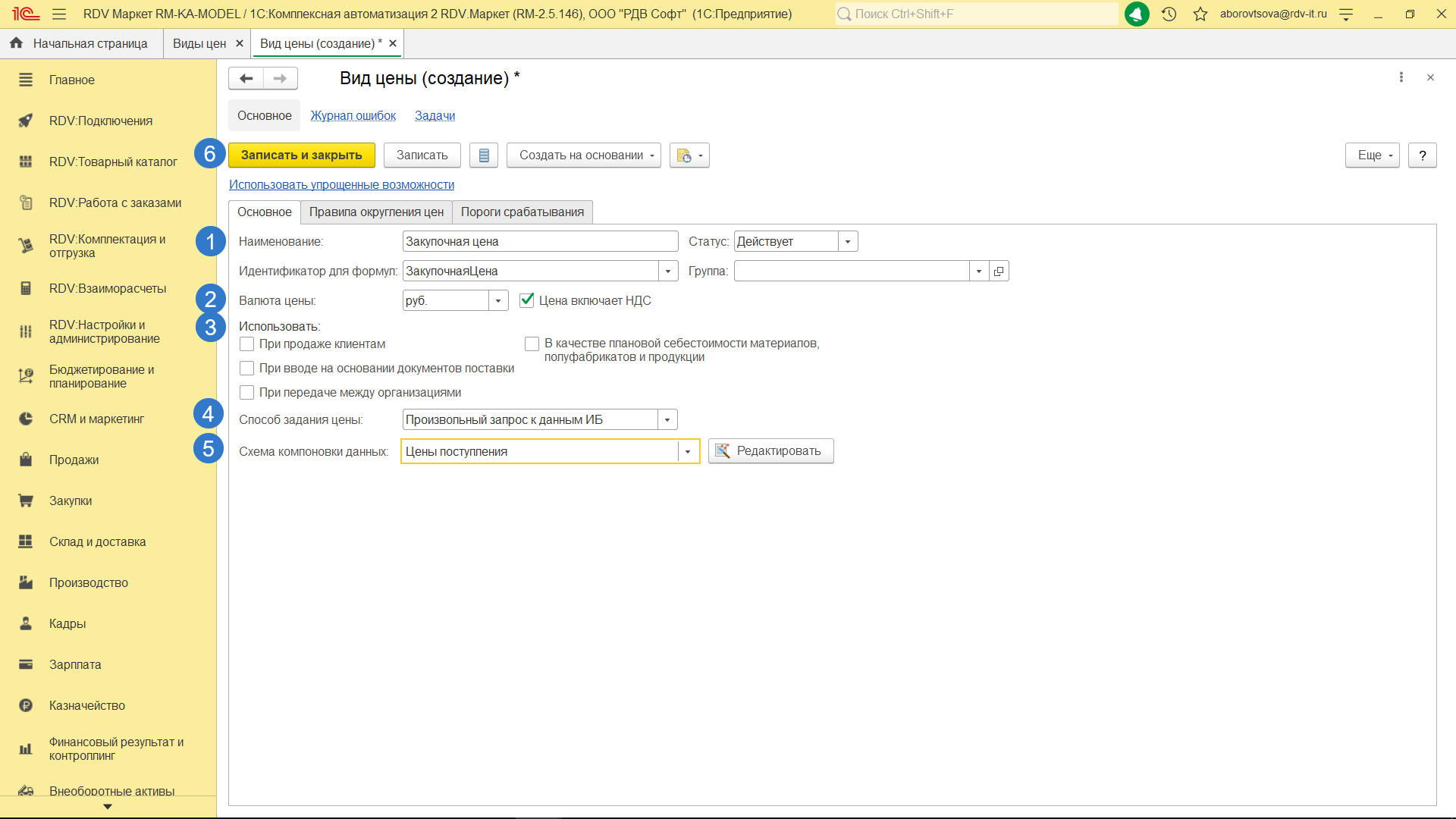Image resolution: width=1456 pixels, height=819 pixels.
Task: Click the back arrow navigation icon
Action: pos(246,78)
